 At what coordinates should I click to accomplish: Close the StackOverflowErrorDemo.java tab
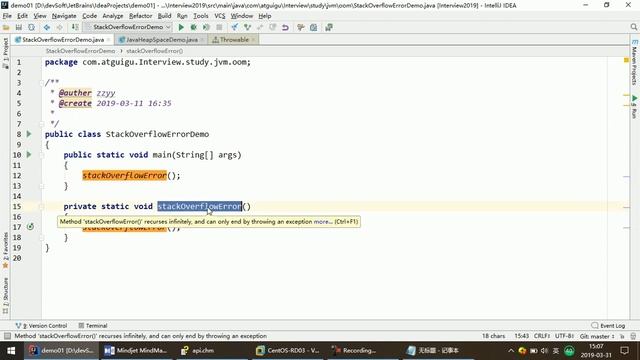(109, 40)
